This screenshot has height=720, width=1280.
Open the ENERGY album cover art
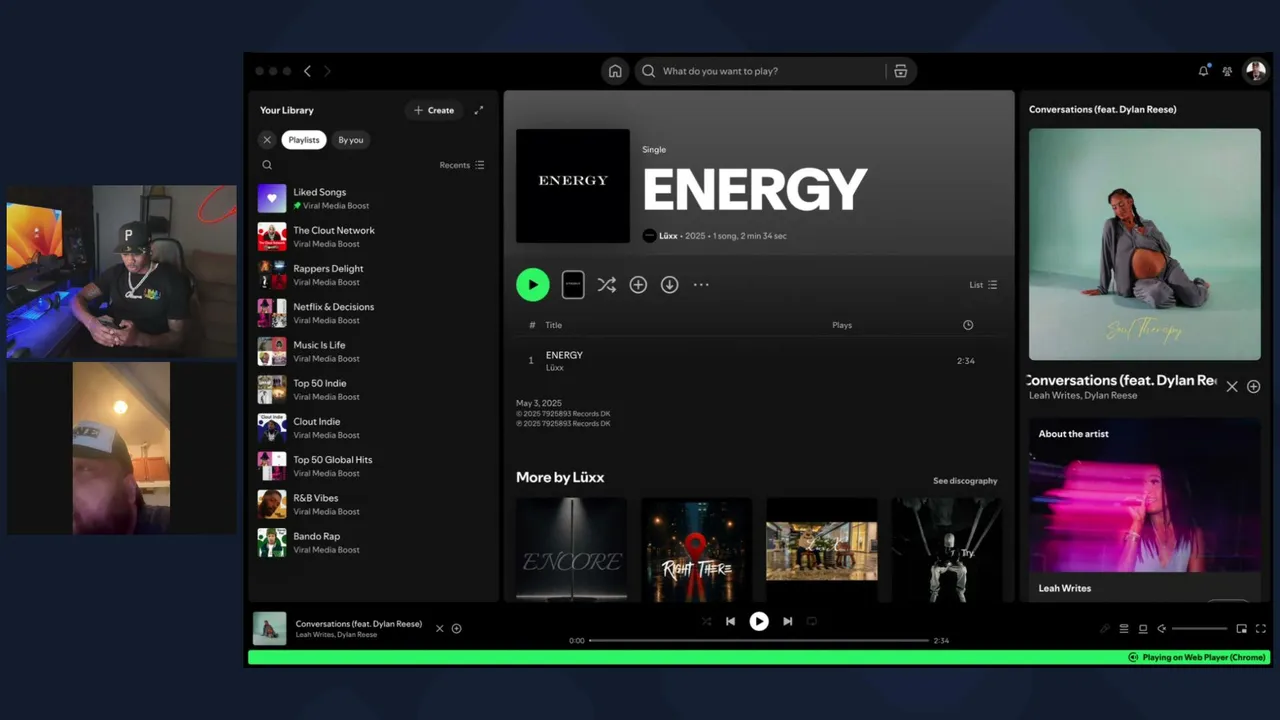[x=573, y=186]
